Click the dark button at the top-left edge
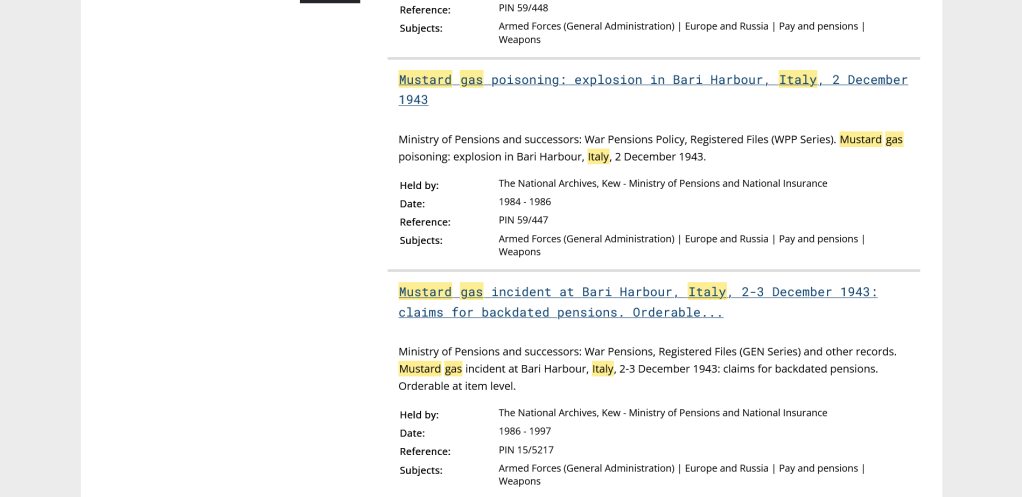The height and width of the screenshot is (497, 1022). (330, 1)
